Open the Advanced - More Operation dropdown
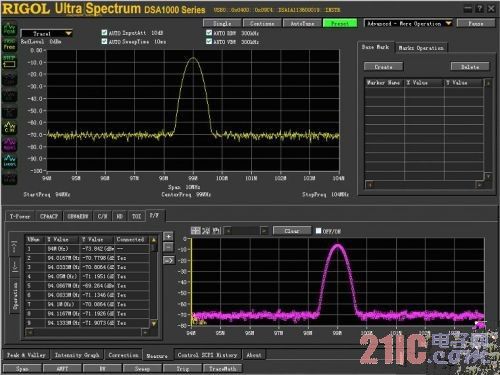 coord(408,23)
